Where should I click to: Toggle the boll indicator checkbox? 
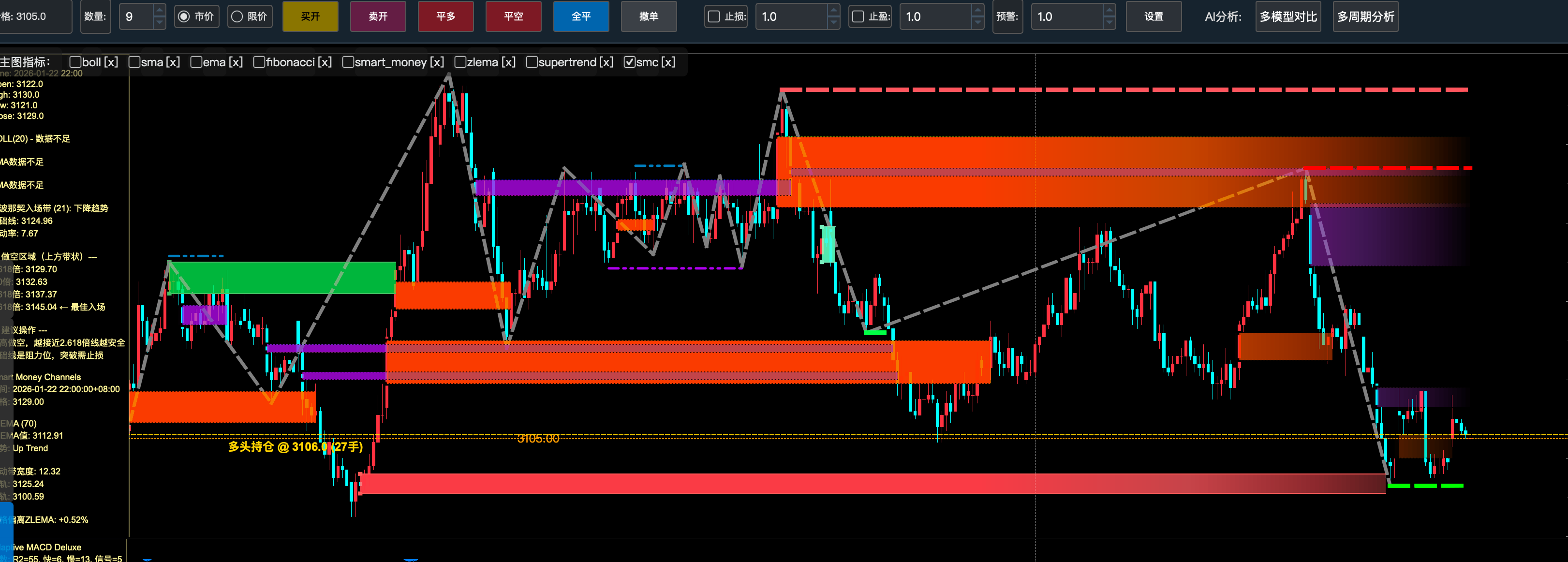click(x=75, y=62)
